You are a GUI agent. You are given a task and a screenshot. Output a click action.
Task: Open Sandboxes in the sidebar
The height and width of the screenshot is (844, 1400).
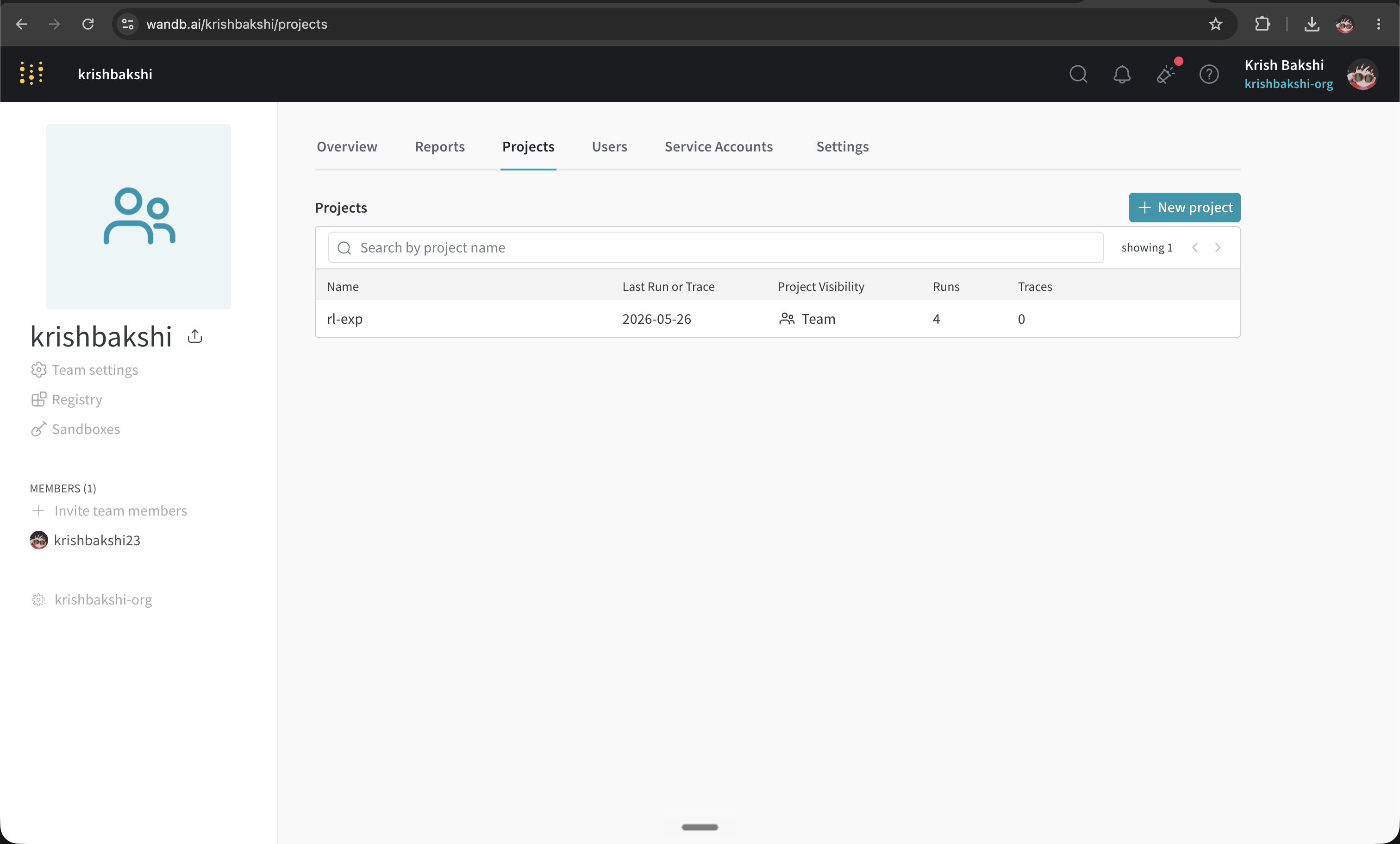click(75, 429)
